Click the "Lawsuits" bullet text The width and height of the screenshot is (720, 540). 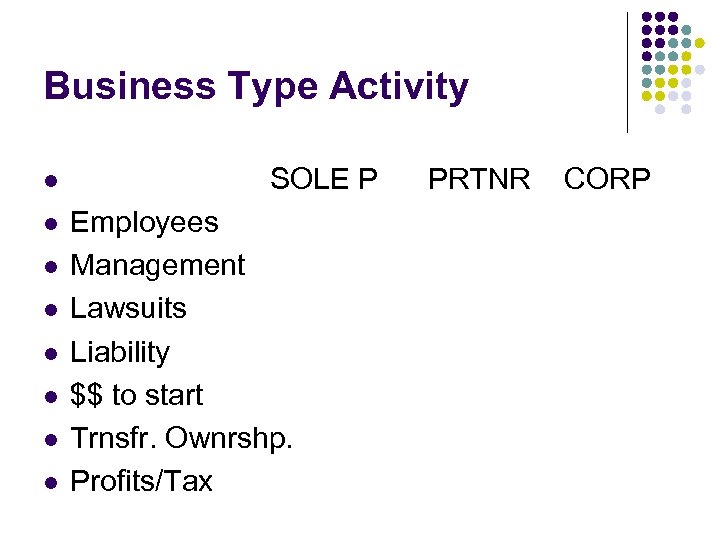click(x=128, y=308)
